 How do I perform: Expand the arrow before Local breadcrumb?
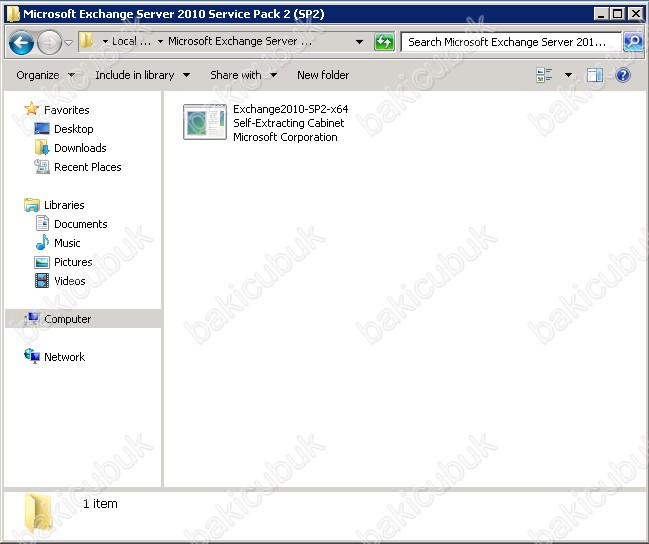click(105, 41)
